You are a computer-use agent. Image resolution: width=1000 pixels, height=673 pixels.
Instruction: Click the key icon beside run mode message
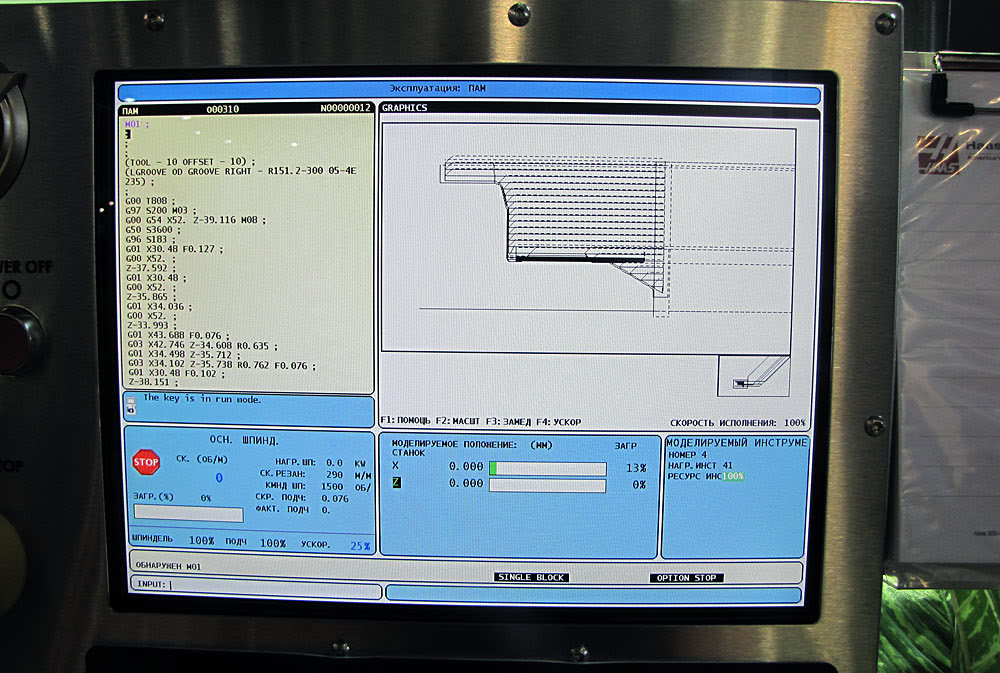click(x=129, y=404)
